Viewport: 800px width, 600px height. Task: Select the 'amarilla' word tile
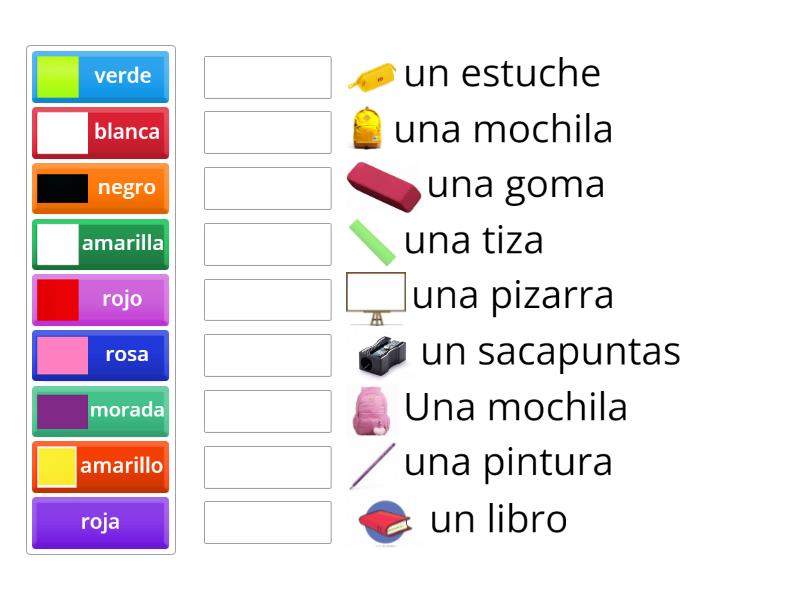(x=100, y=243)
